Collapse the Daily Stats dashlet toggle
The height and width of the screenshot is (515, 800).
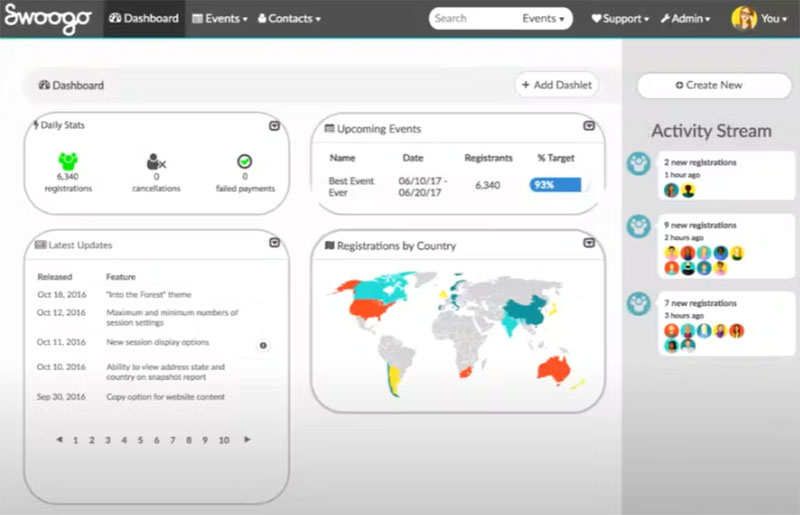click(x=274, y=126)
